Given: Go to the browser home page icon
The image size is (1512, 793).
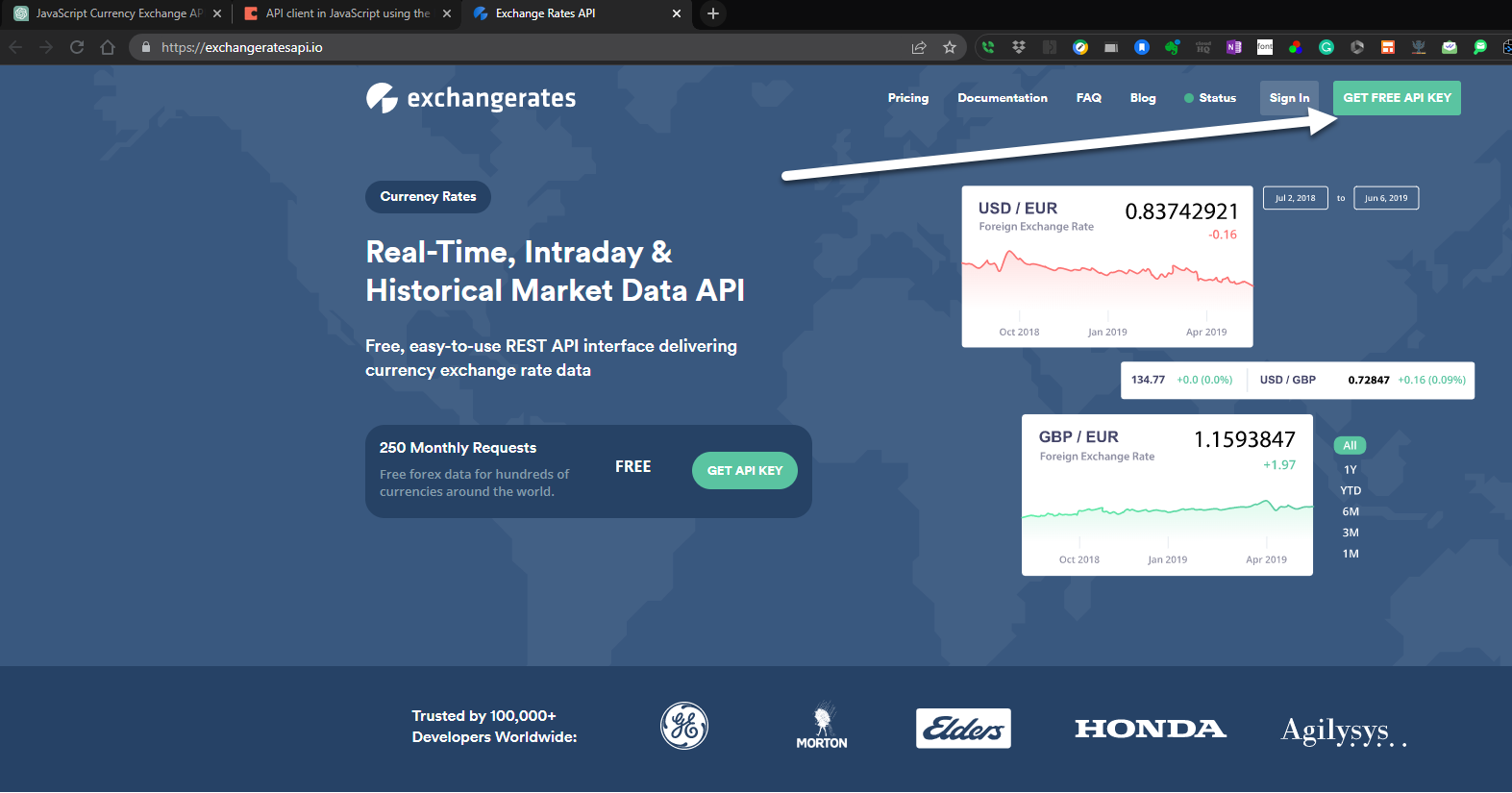Looking at the screenshot, I should 108,47.
